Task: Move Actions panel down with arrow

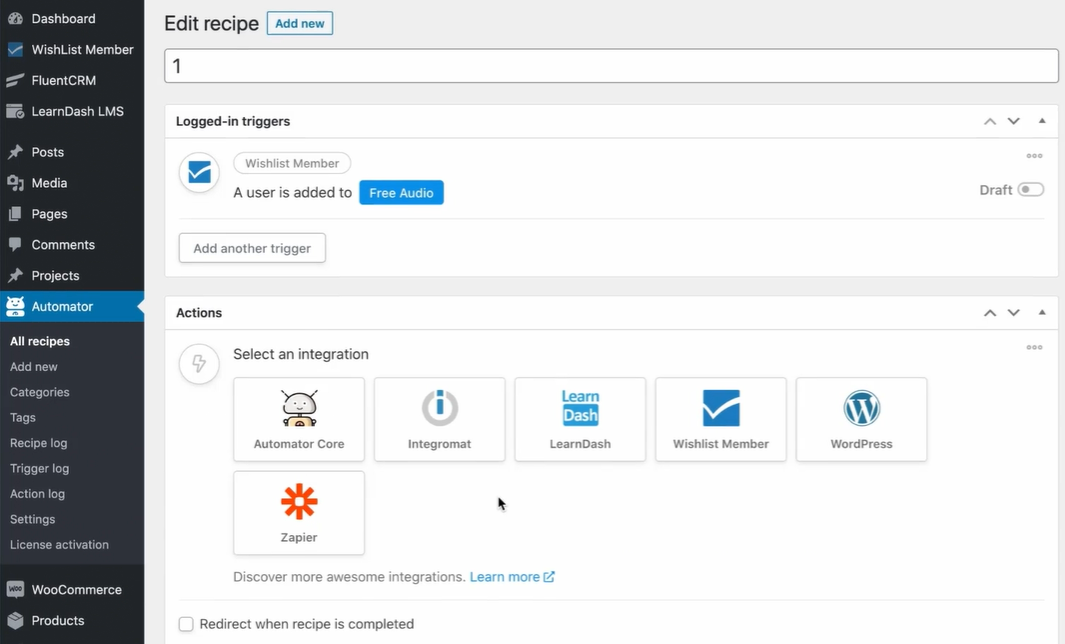Action: pos(1013,313)
